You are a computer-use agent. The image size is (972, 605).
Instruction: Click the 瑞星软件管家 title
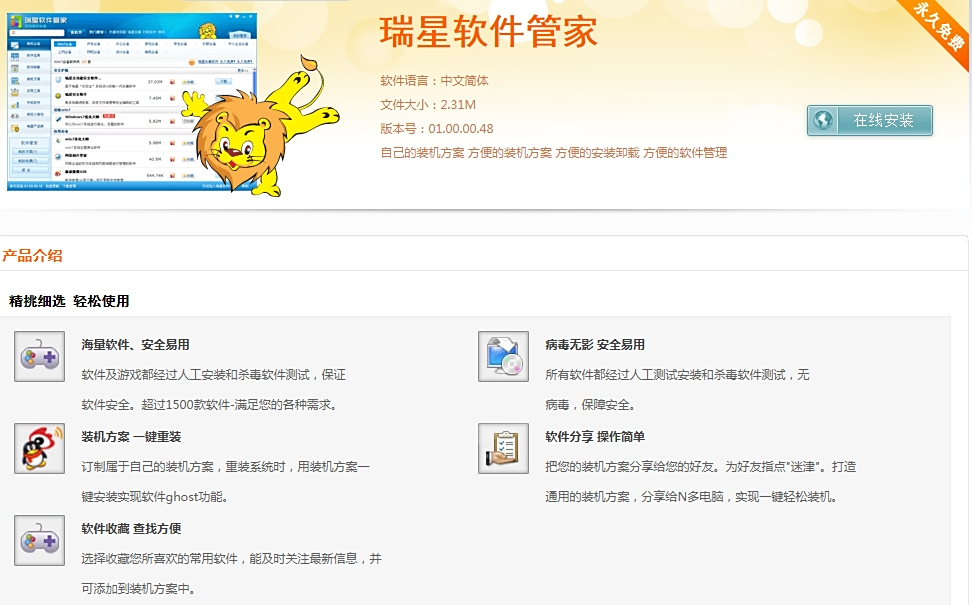(x=488, y=32)
